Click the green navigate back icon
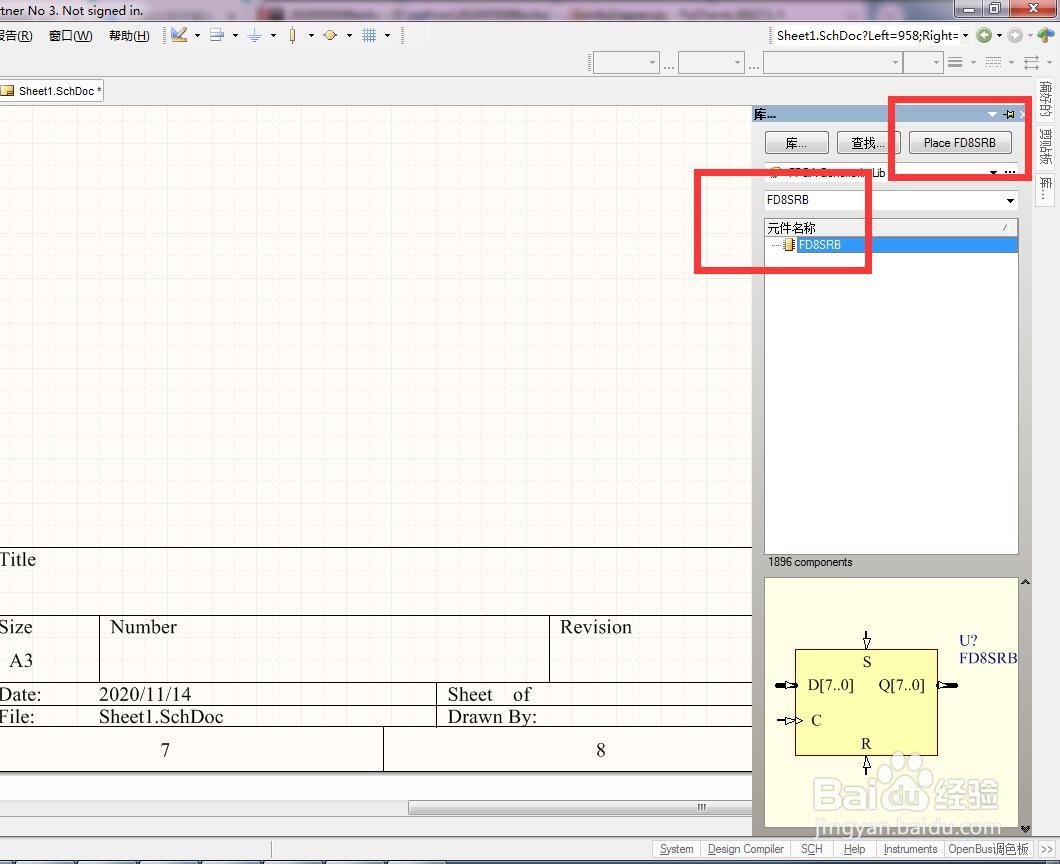The image size is (1060, 864). pos(984,35)
